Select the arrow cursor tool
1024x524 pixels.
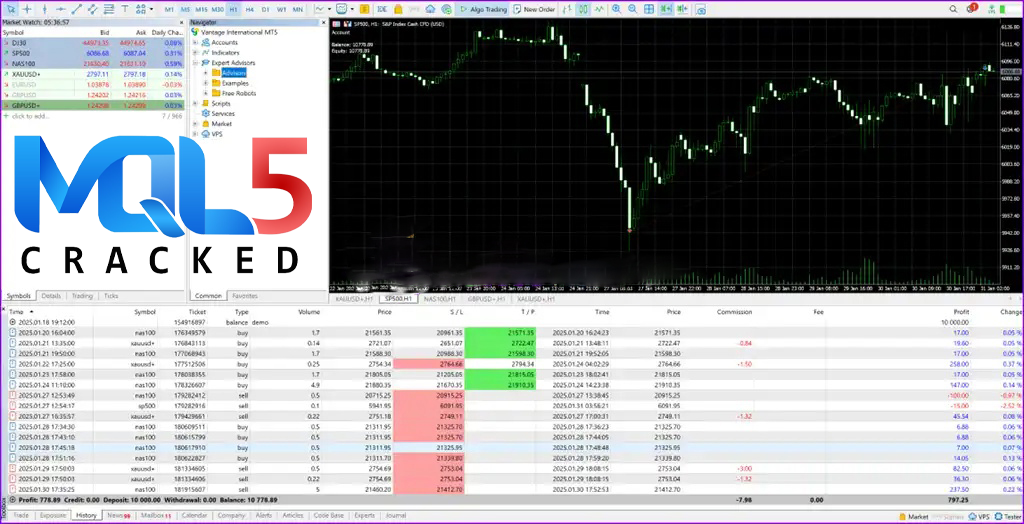coord(11,9)
